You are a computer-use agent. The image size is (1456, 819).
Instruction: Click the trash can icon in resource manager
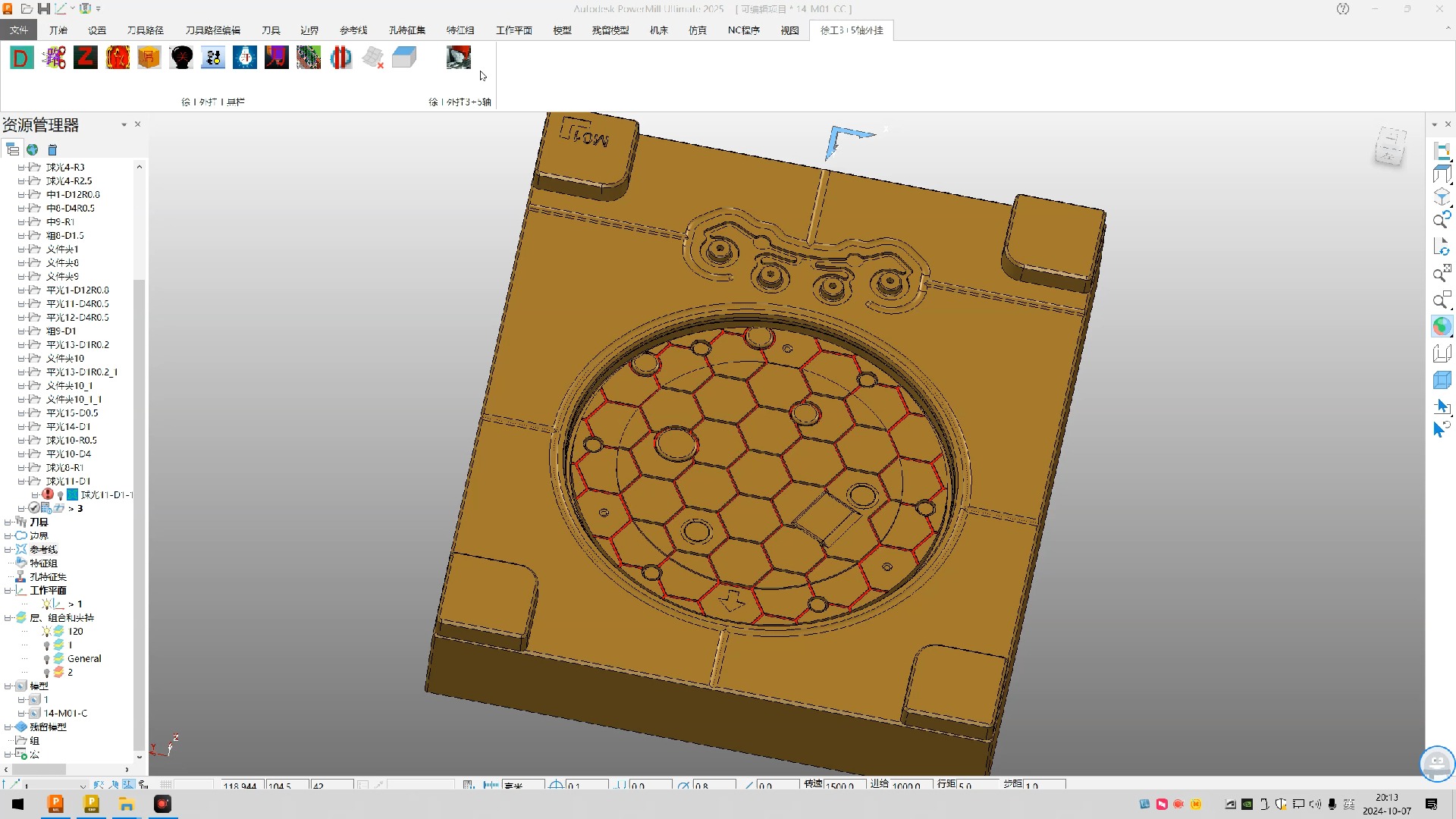[x=52, y=149]
